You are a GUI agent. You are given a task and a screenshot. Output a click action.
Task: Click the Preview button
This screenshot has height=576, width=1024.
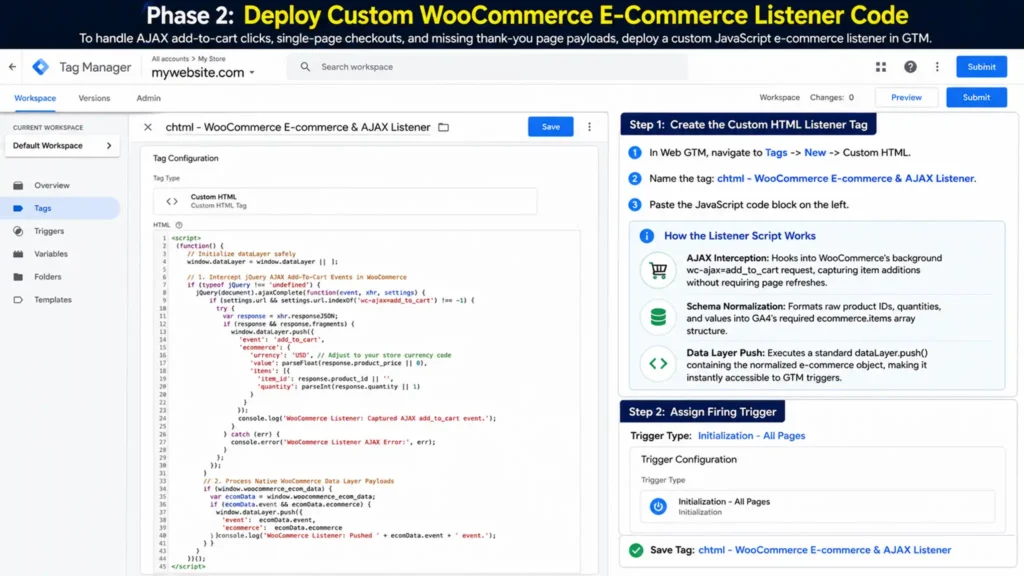click(x=906, y=97)
